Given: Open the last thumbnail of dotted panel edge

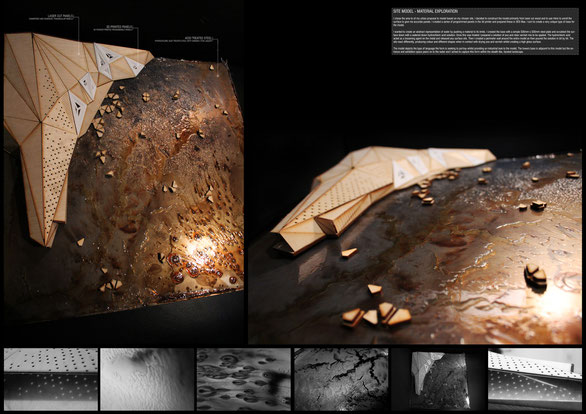Looking at the screenshot, I should [535, 379].
